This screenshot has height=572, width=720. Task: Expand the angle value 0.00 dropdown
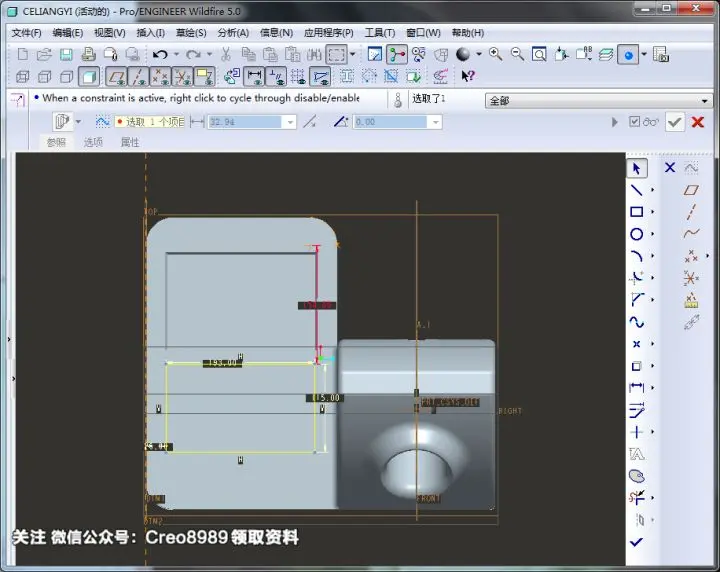click(x=435, y=122)
